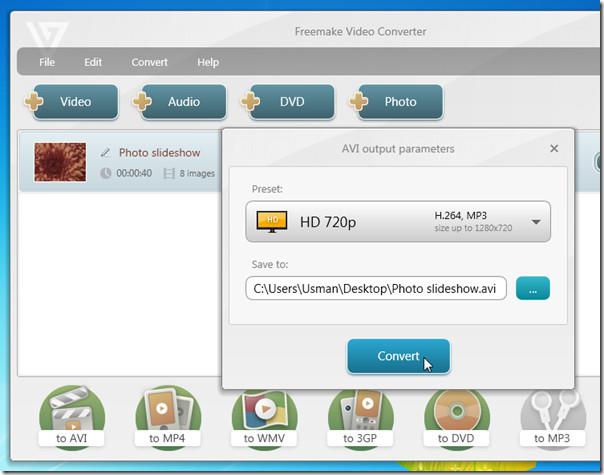Open the Help menu
Screen dimensions: 604x475
tap(208, 62)
